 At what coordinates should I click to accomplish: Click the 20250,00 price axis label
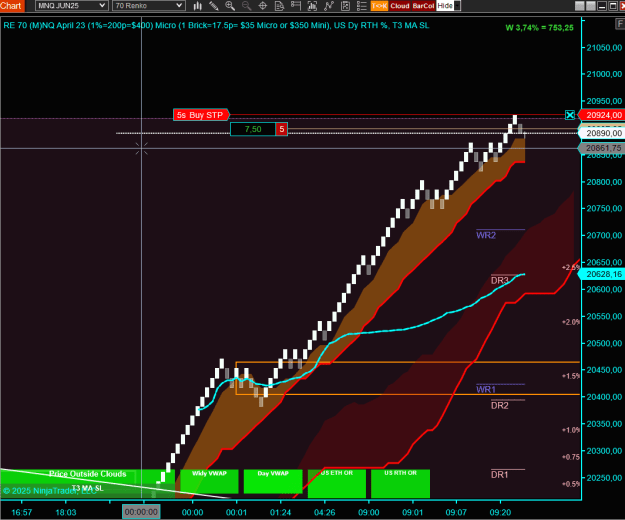(x=604, y=477)
